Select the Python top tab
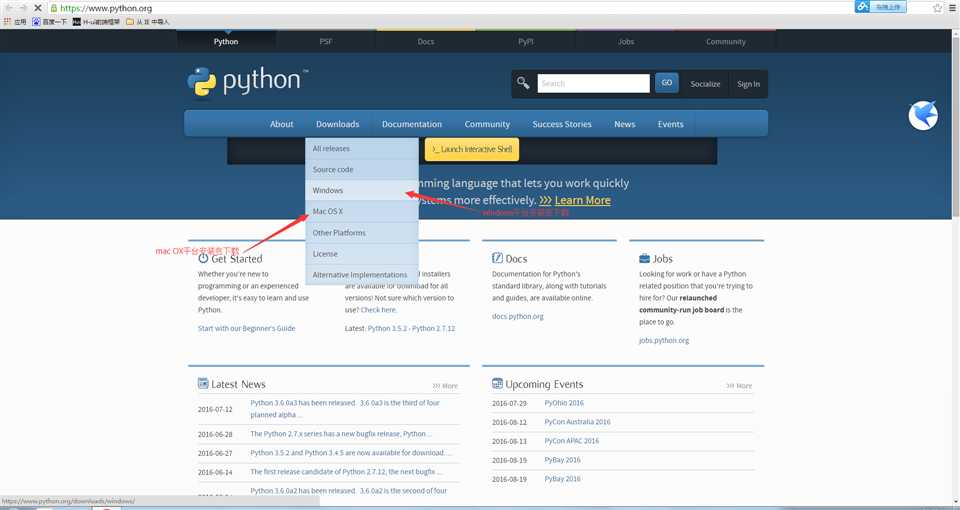The width and height of the screenshot is (960, 510). 226,41
